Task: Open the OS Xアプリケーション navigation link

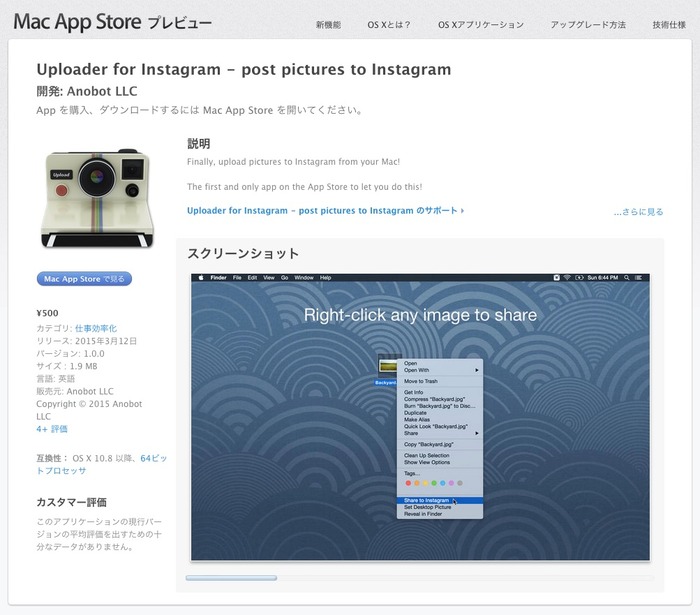Action: [x=480, y=25]
